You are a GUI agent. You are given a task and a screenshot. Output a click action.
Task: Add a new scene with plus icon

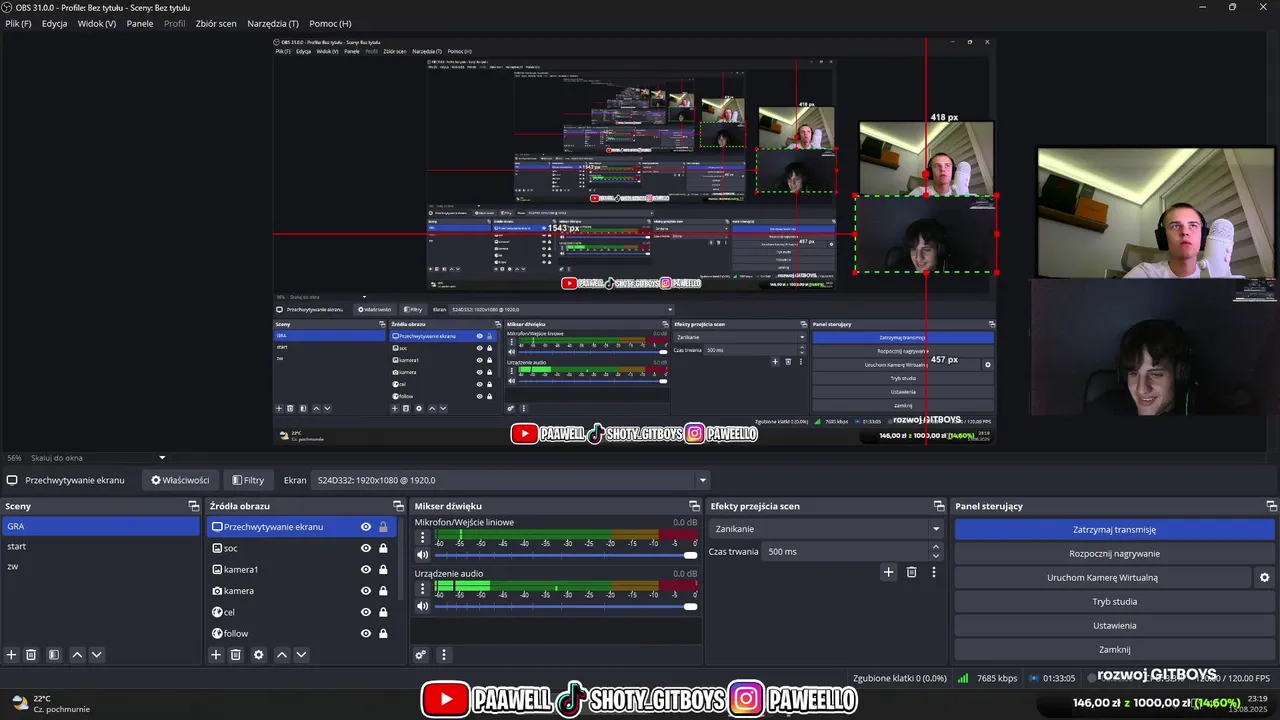[x=12, y=655]
